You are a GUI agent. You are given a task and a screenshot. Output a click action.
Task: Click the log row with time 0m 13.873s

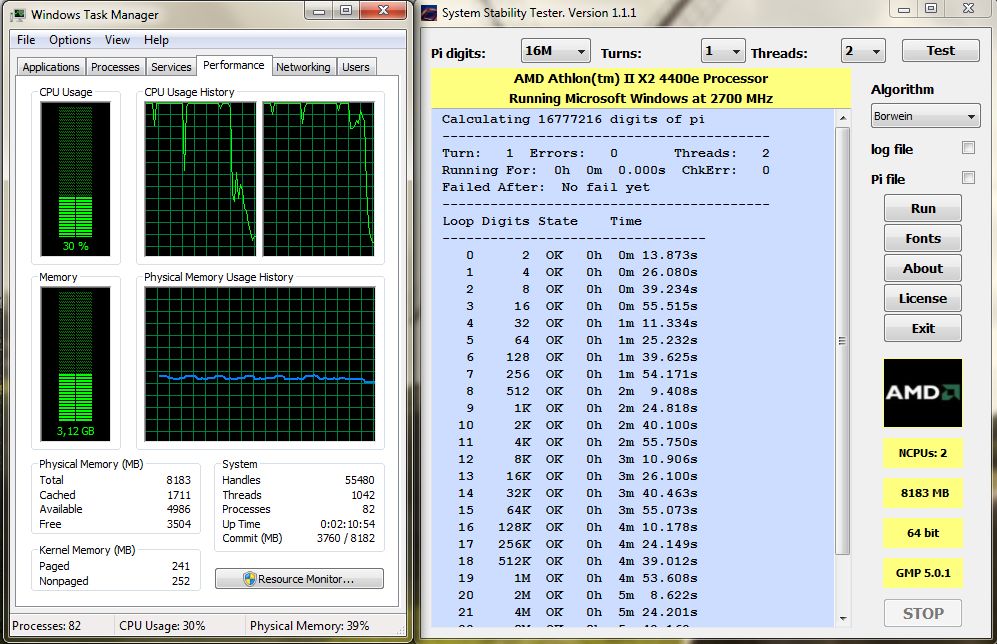[x=581, y=256]
